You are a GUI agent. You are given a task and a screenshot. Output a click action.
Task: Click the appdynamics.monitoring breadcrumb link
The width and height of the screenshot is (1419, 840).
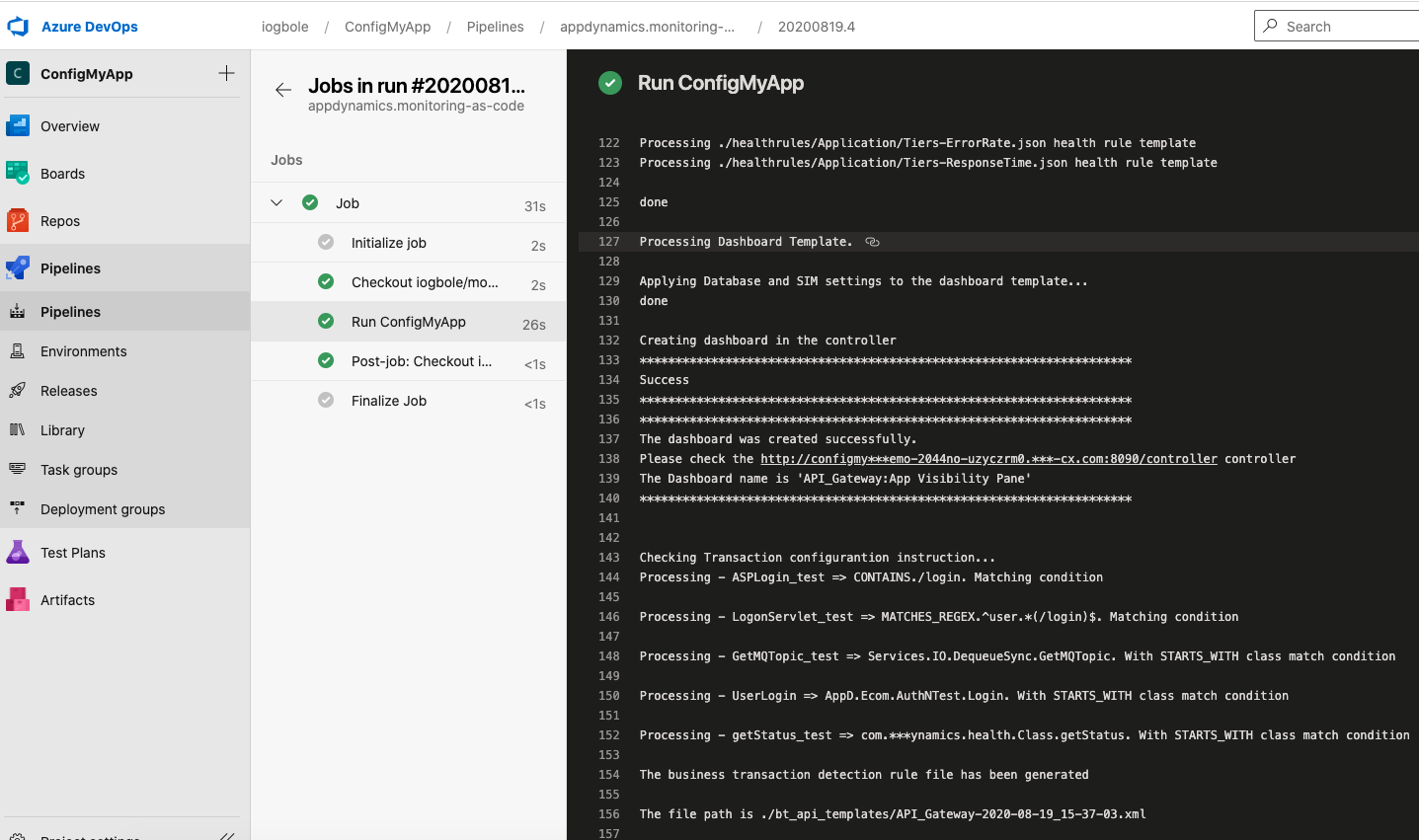[x=647, y=27]
